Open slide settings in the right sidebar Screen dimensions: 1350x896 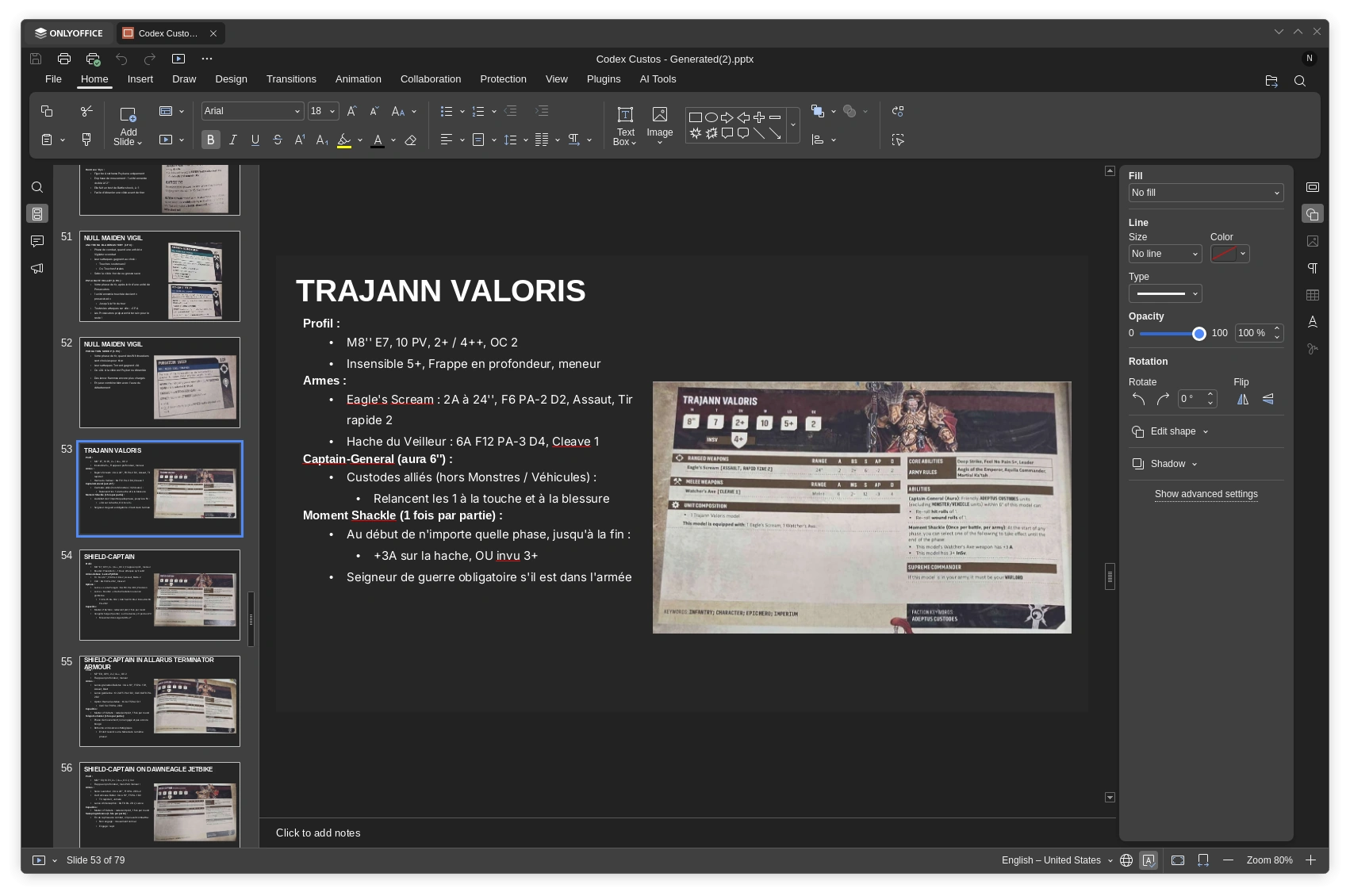(1313, 187)
